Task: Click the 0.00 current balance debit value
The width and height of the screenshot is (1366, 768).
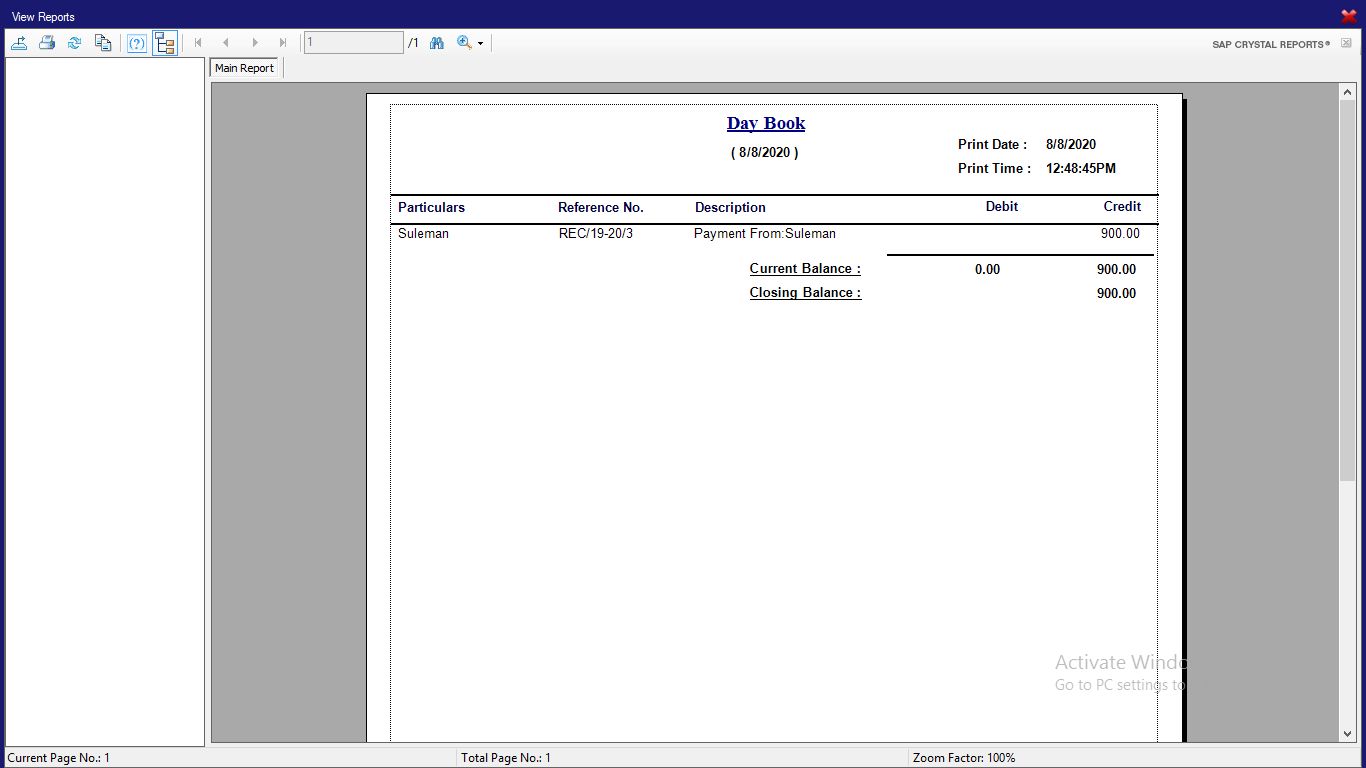Action: pos(987,269)
